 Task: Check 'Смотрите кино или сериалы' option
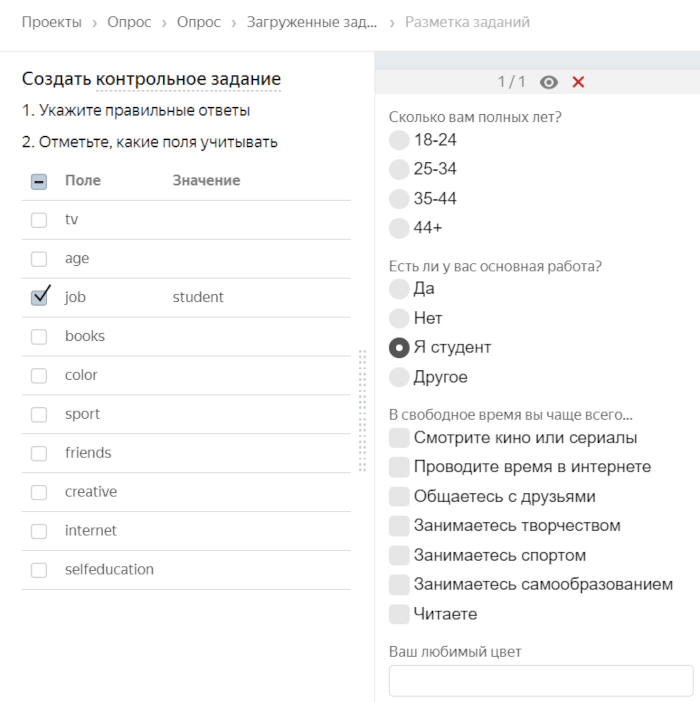click(x=399, y=438)
